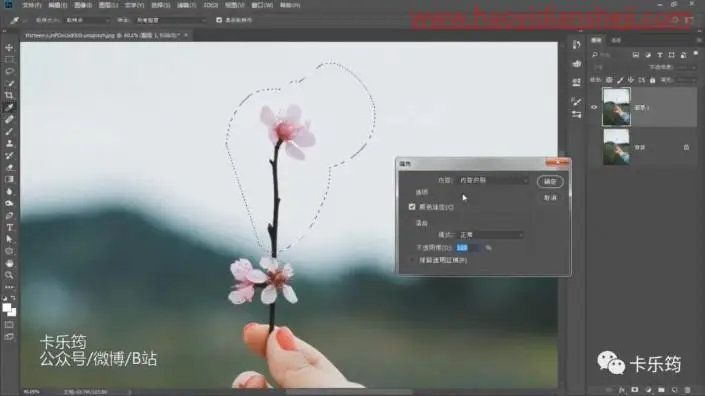This screenshot has height=396, width=705.
Task: Open the Edit (编辑) menu
Action: [58, 5]
